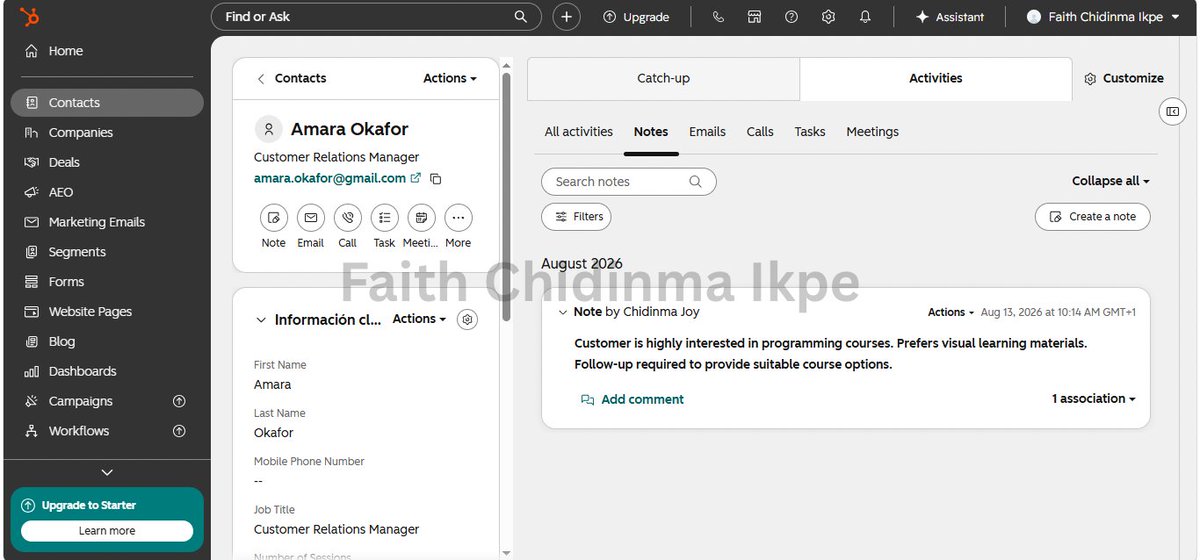1200x560 pixels.
Task: Open AEO in the sidebar
Action: [107, 192]
